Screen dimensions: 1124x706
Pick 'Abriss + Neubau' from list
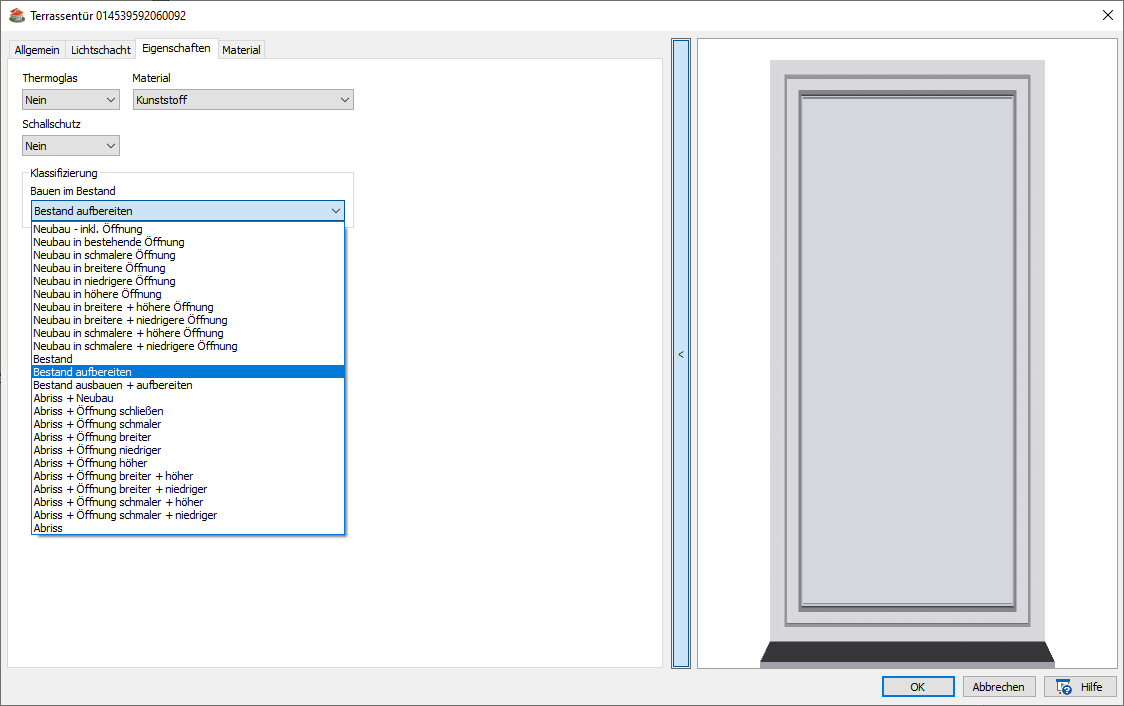point(73,398)
